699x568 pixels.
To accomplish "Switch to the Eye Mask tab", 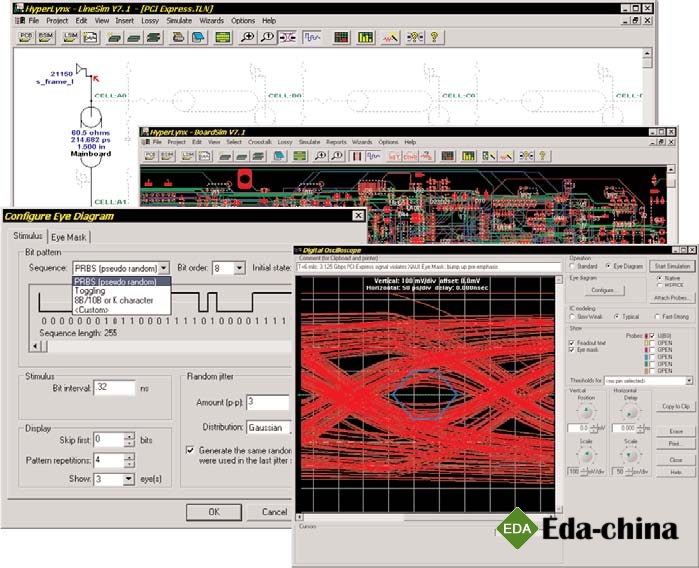I will 69,237.
